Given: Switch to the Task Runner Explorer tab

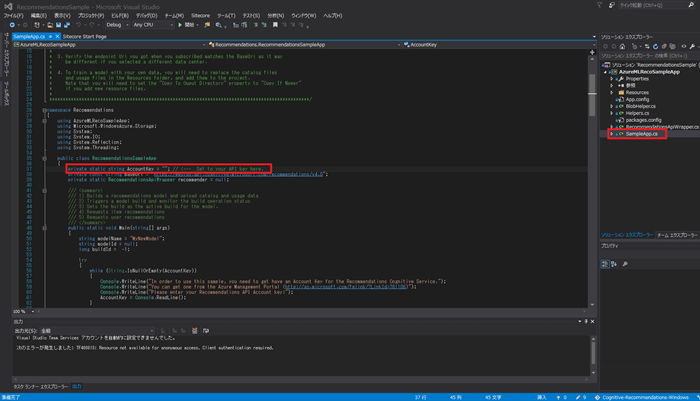Looking at the screenshot, I should (41, 387).
